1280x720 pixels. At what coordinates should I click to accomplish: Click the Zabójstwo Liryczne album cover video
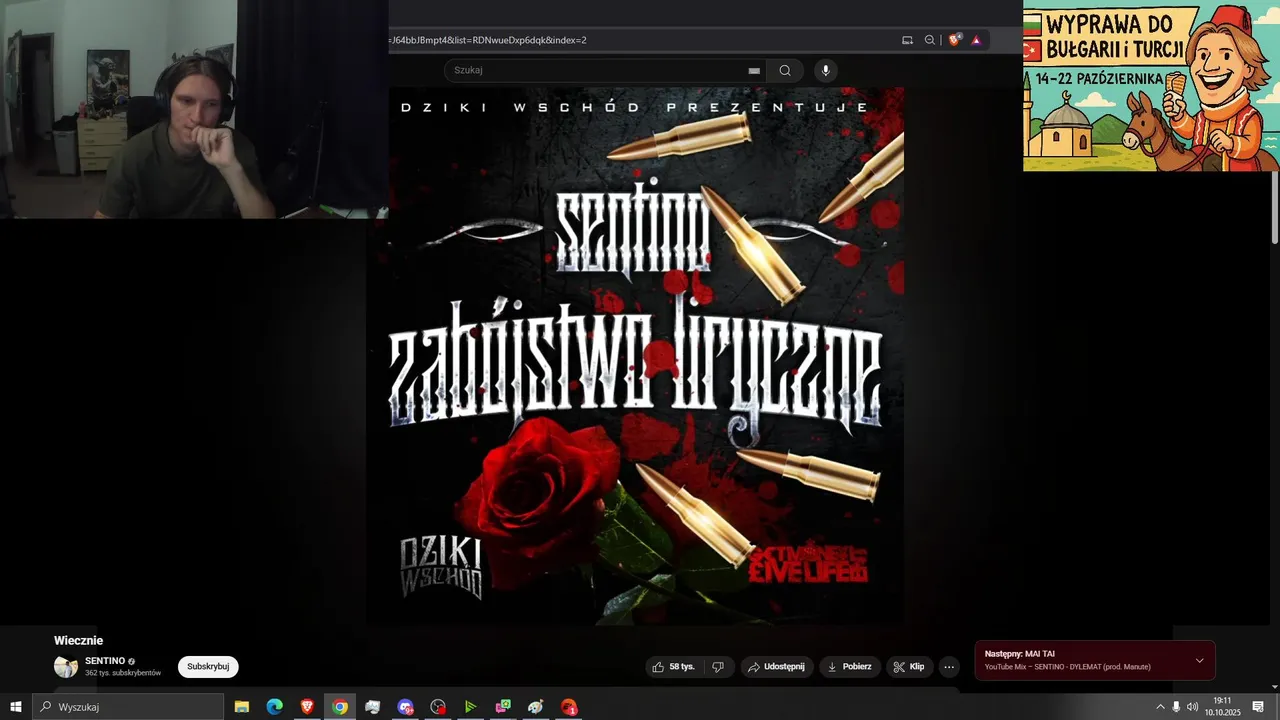635,356
